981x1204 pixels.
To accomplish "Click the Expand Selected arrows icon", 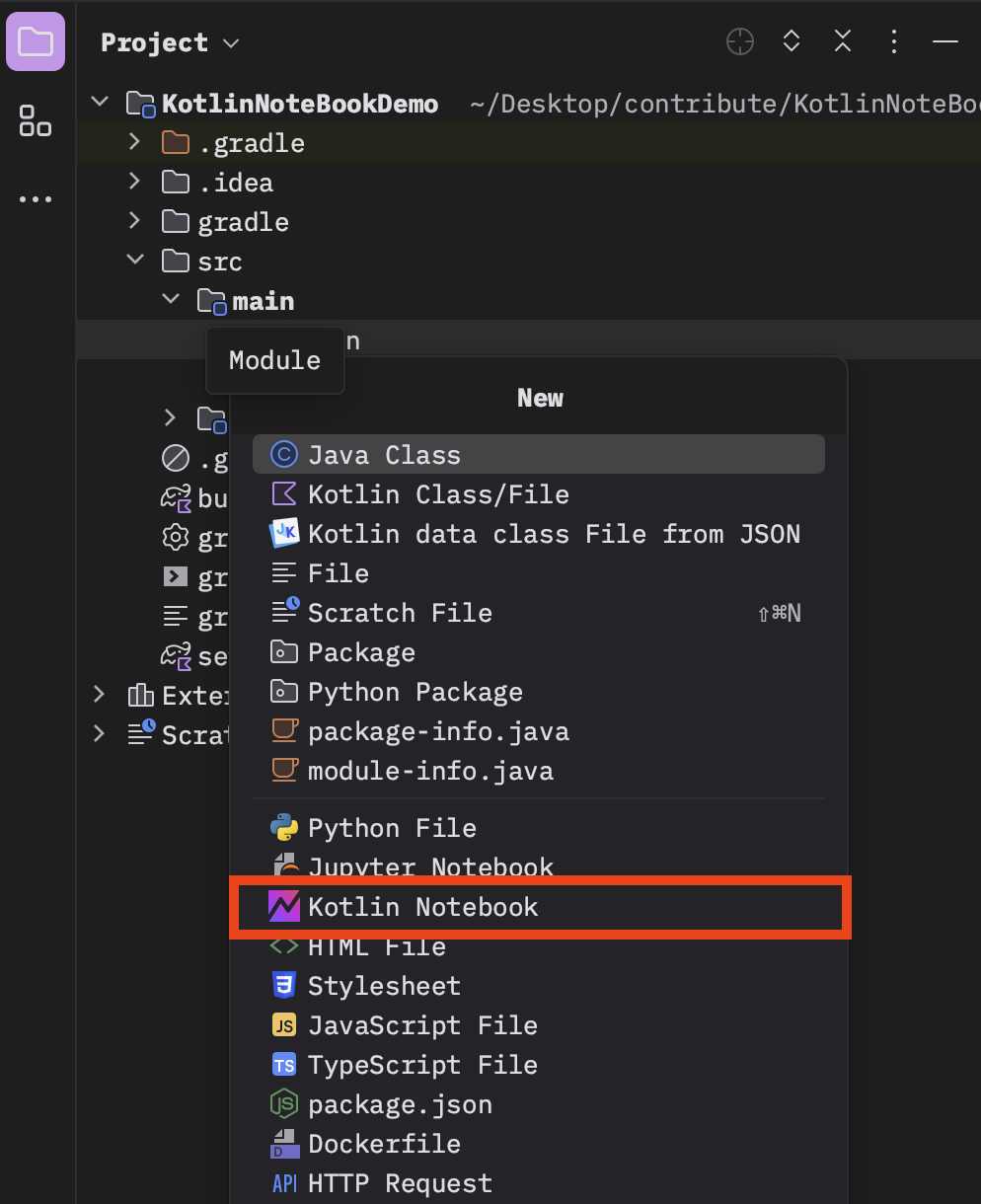I will (792, 41).
